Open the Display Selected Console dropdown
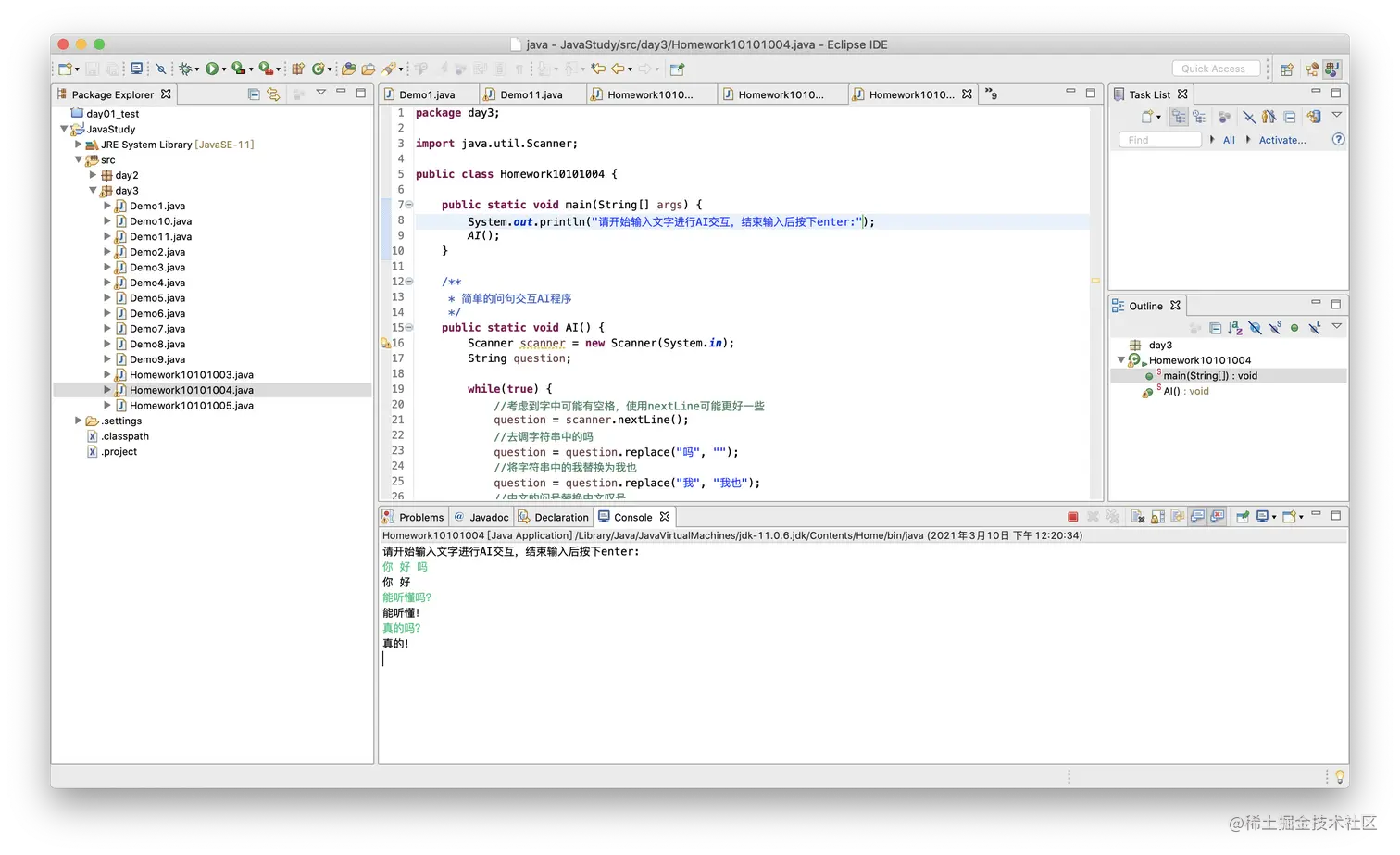 pyautogui.click(x=1274, y=517)
